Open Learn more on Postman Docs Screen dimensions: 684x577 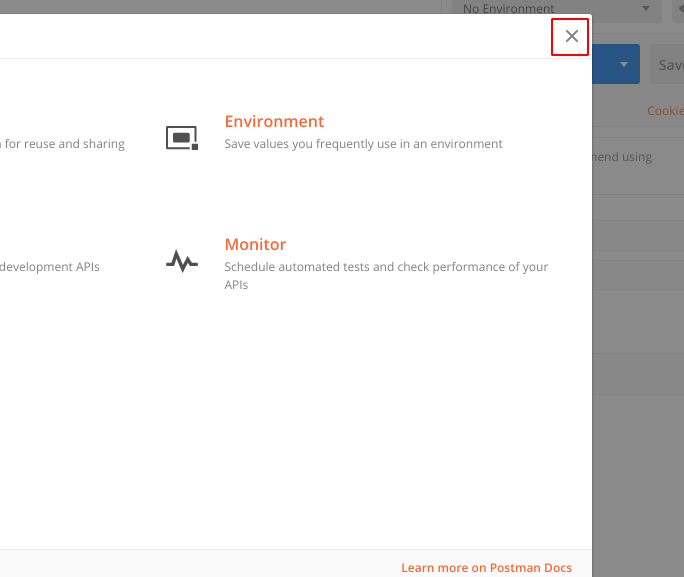[x=486, y=567]
